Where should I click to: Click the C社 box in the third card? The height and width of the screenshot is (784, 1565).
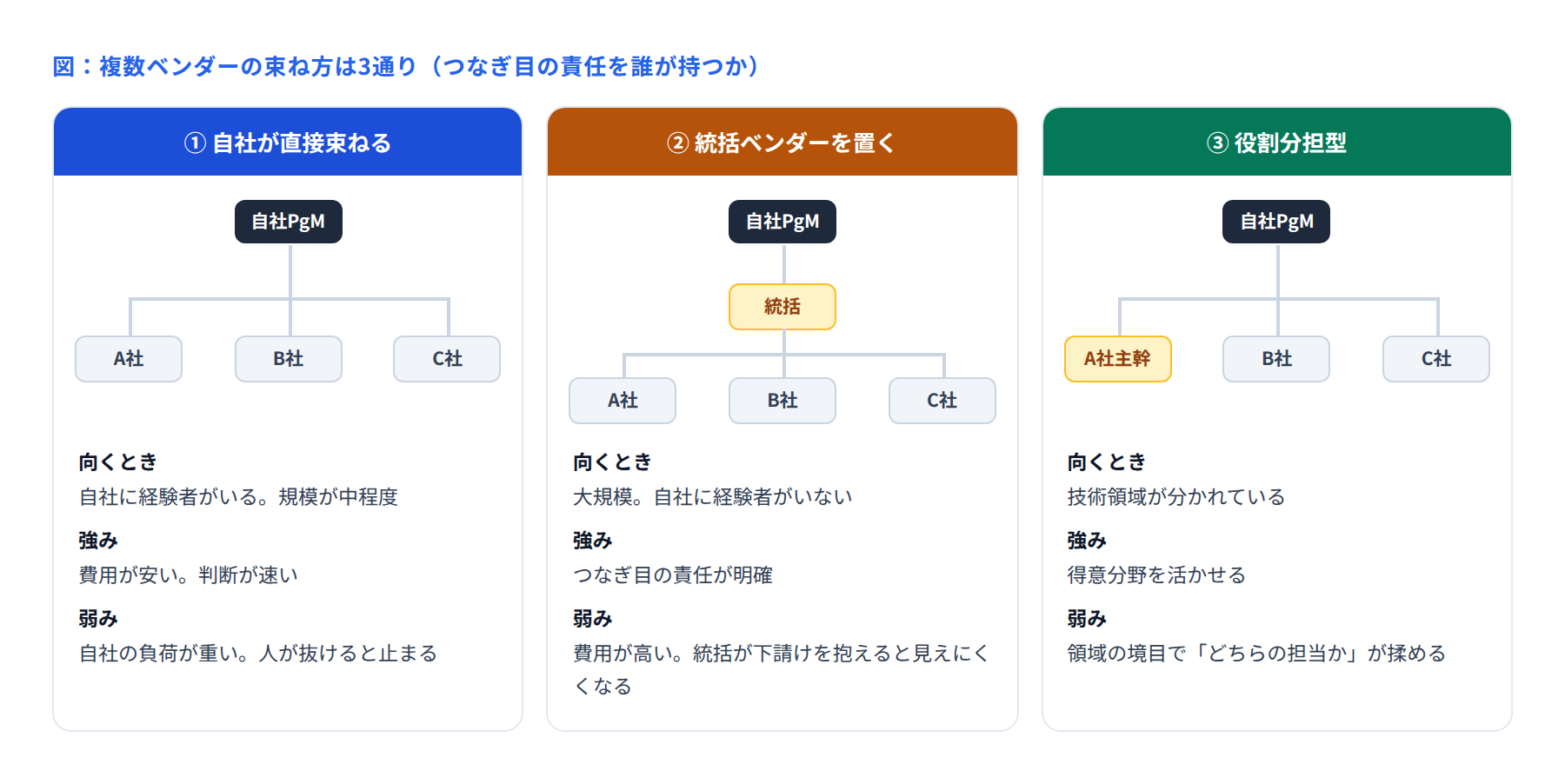pos(1436,359)
